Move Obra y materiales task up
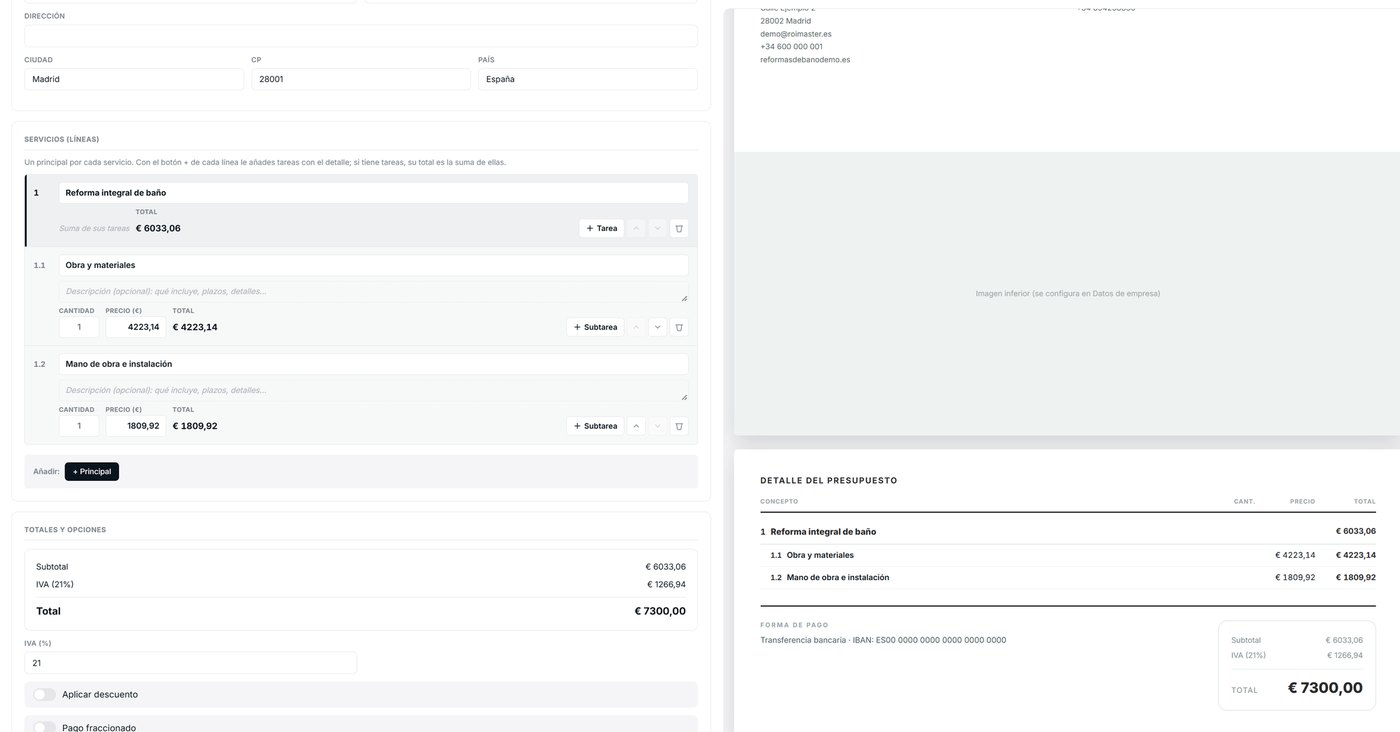The width and height of the screenshot is (1400, 732). tap(636, 327)
